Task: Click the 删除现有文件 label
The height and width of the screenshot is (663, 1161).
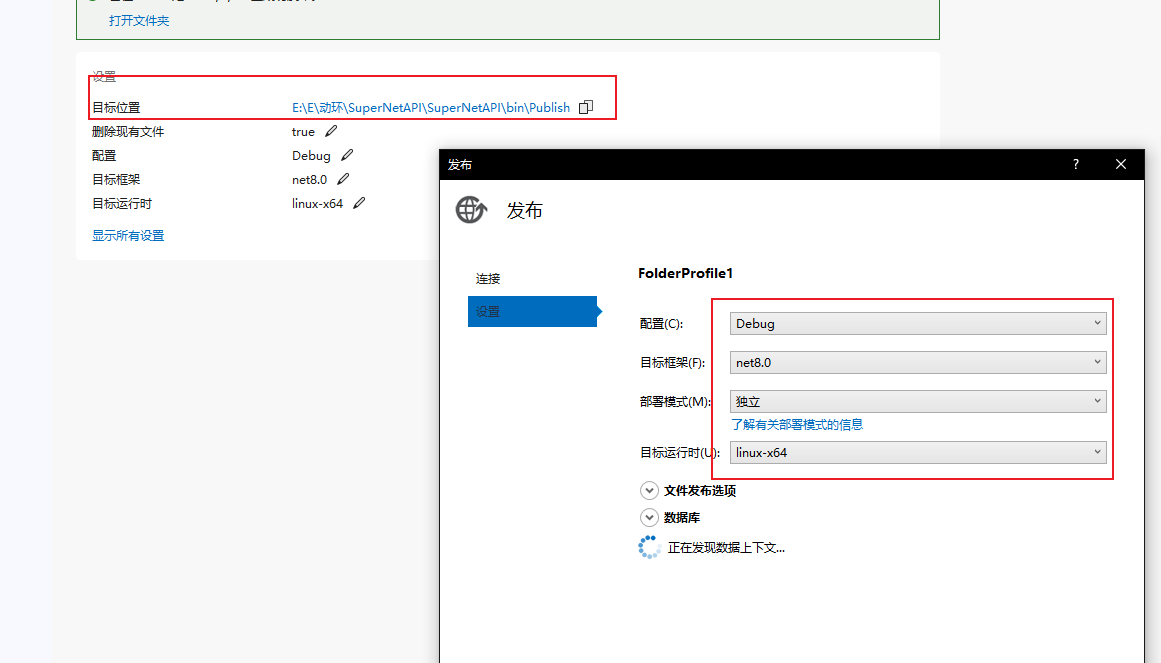Action: click(x=128, y=132)
